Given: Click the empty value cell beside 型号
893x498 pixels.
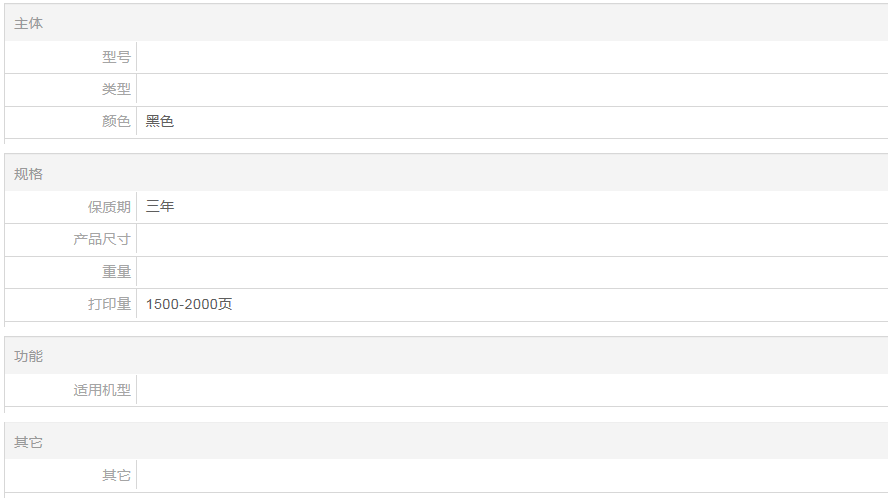Looking at the screenshot, I should (510, 57).
